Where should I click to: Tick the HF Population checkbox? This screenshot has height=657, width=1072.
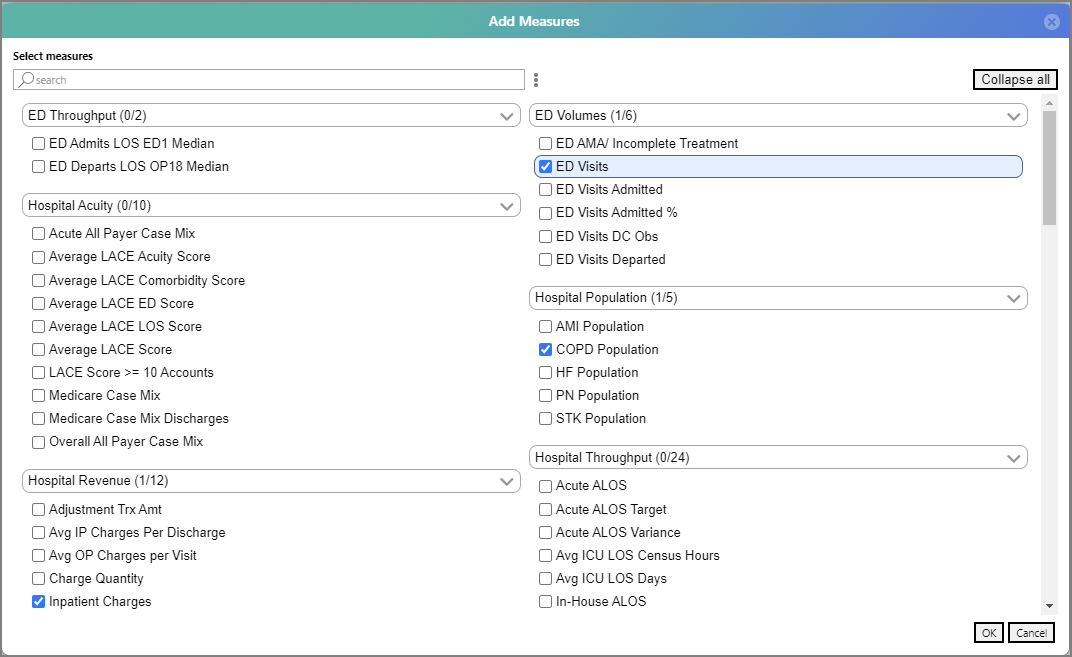(x=546, y=373)
